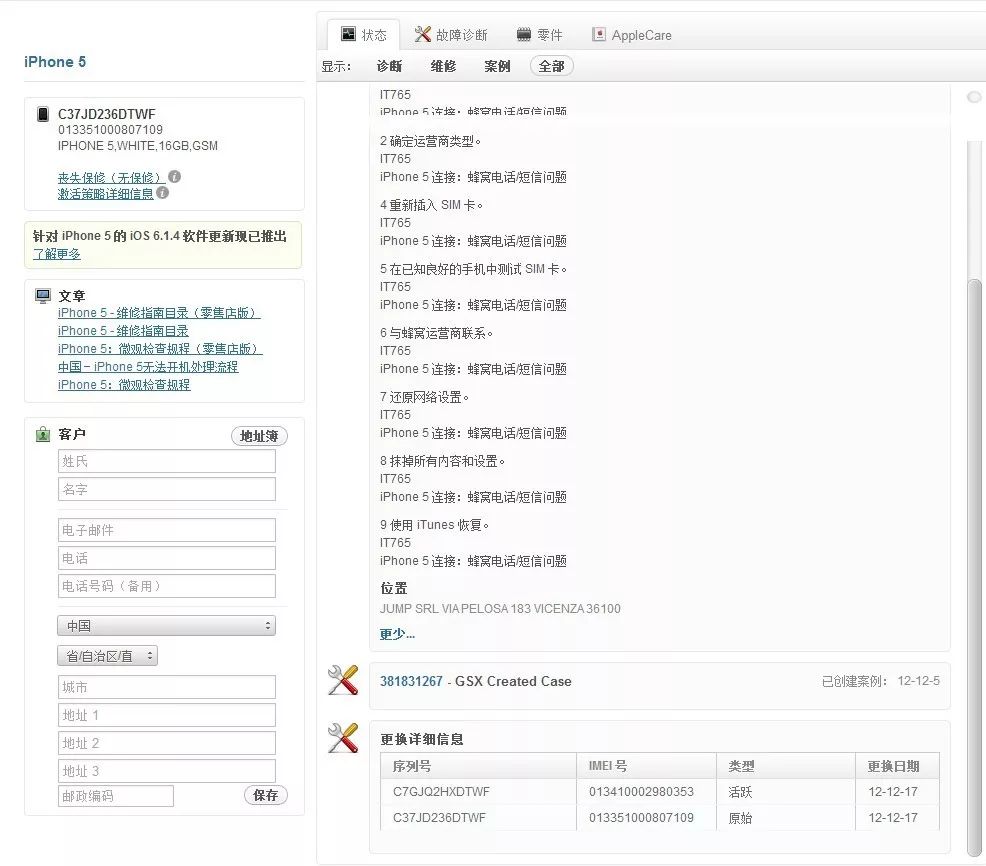Click step 7 还原网络设置
This screenshot has height=866, width=986.
point(424,397)
